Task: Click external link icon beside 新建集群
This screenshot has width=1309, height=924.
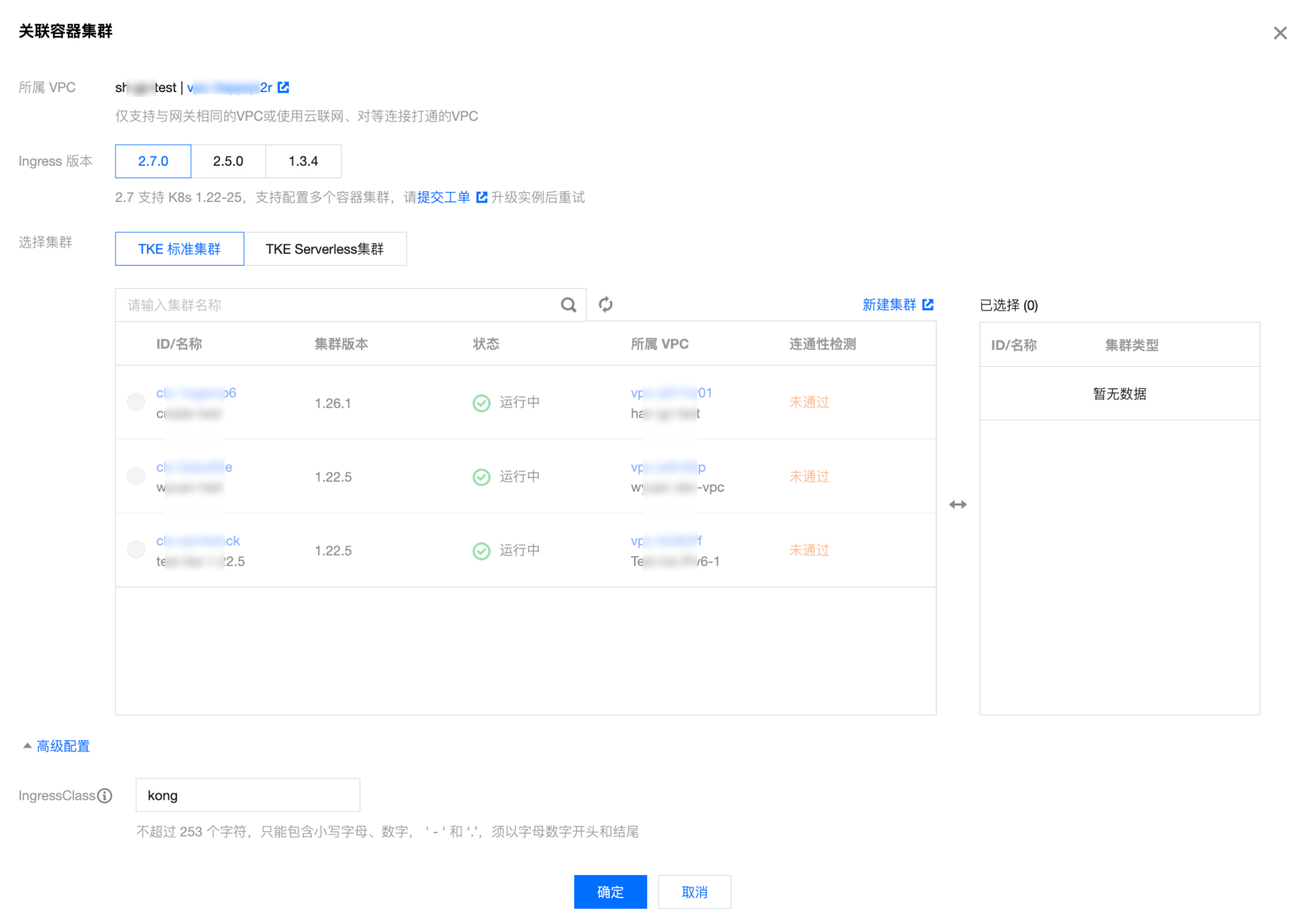Action: click(927, 304)
